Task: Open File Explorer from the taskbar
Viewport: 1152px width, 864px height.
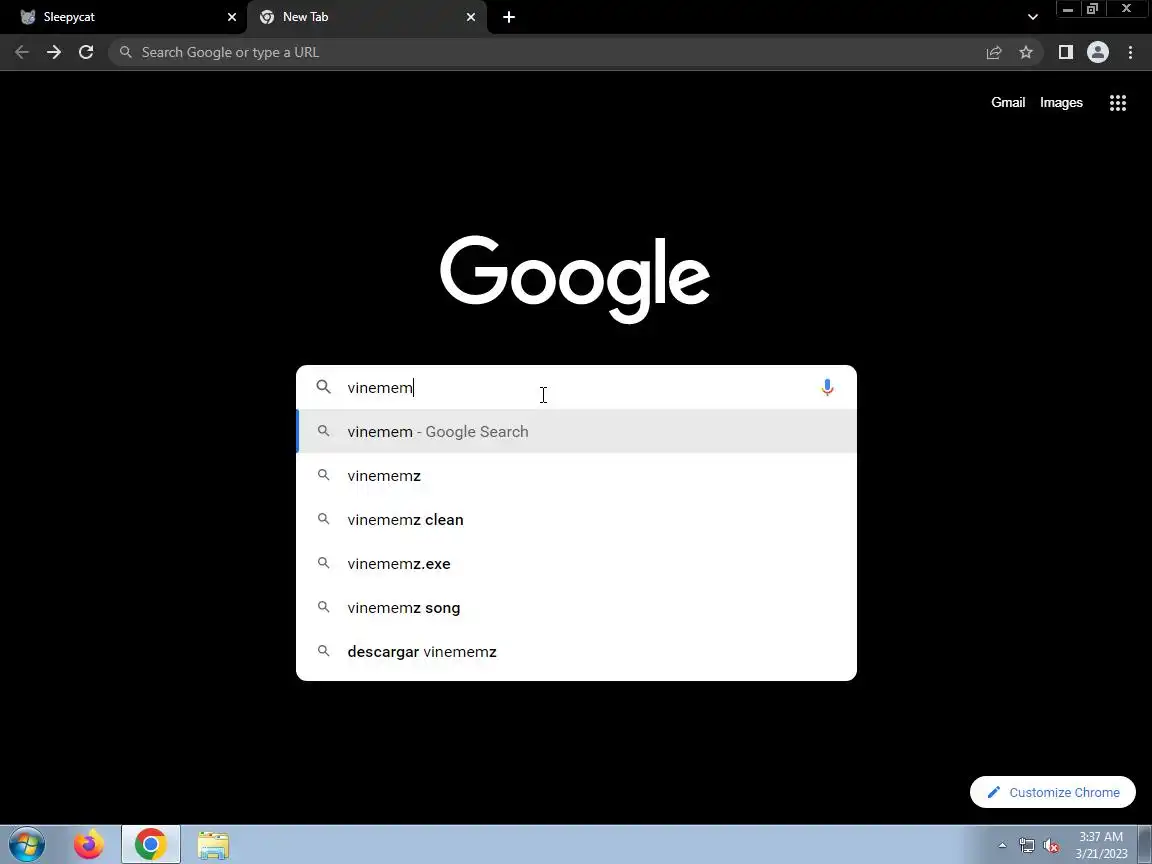Action: 213,846
